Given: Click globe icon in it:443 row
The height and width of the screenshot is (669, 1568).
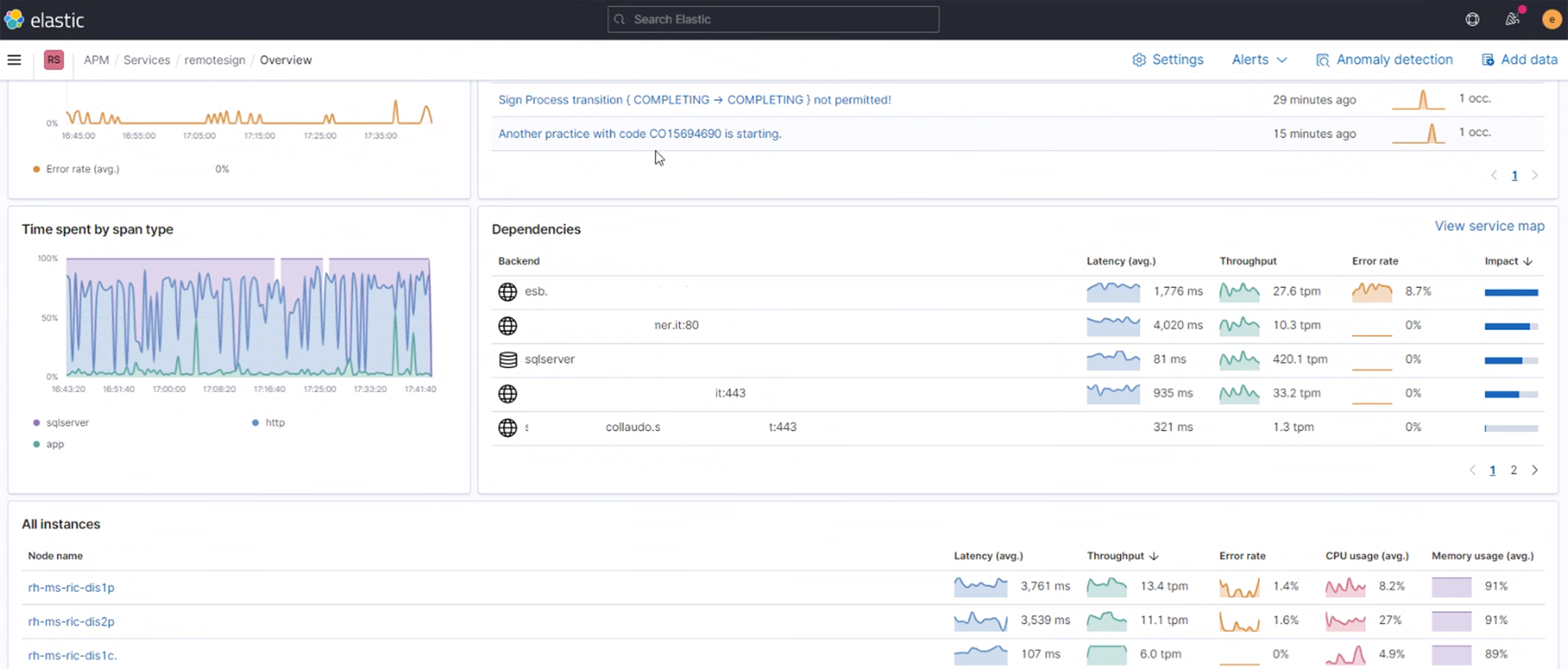Looking at the screenshot, I should (x=508, y=394).
